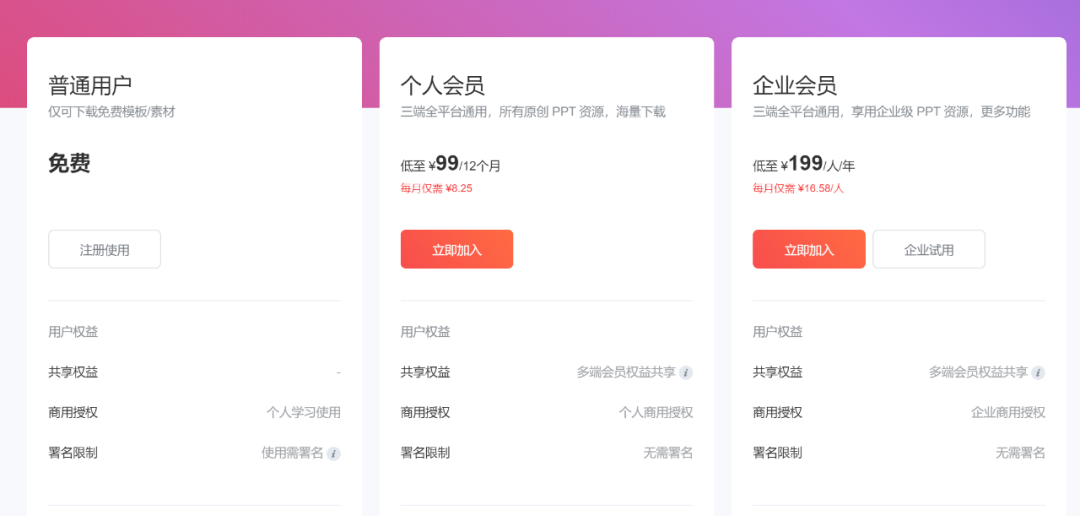Click the ¥199 price in 企业会员
1080x516 pixels.
(802, 164)
